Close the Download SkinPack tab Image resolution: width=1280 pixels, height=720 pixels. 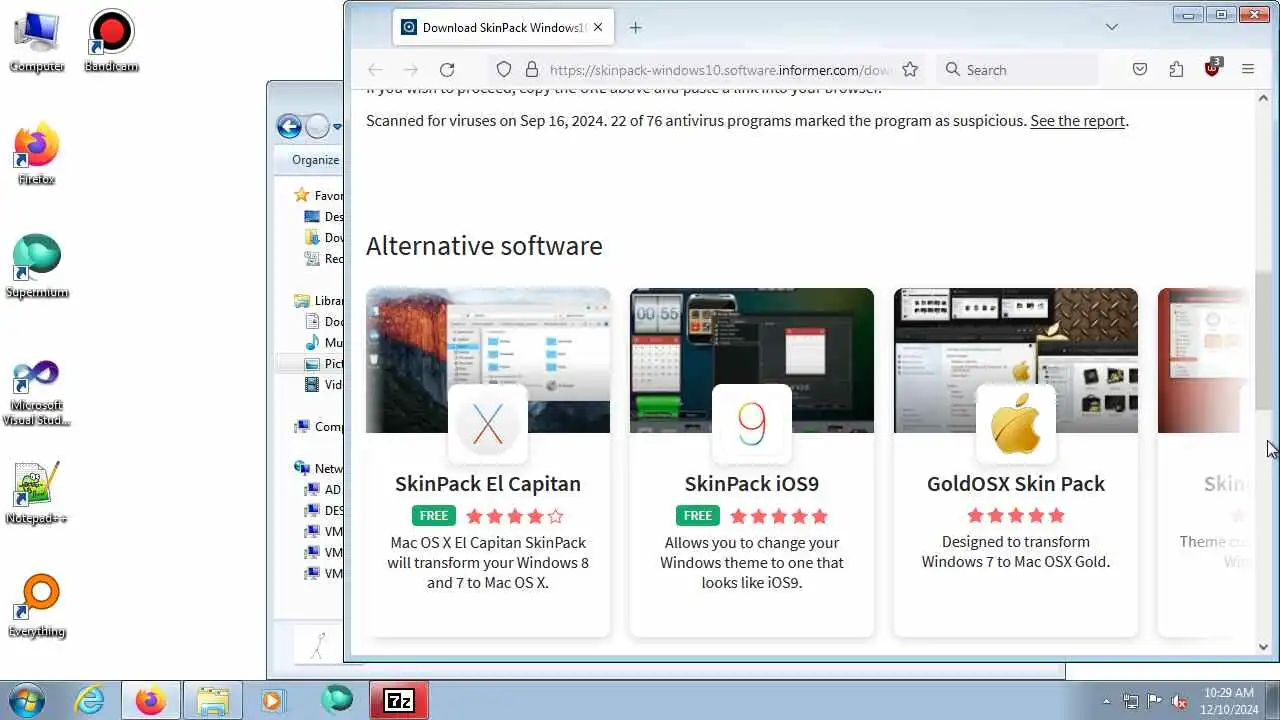598,28
